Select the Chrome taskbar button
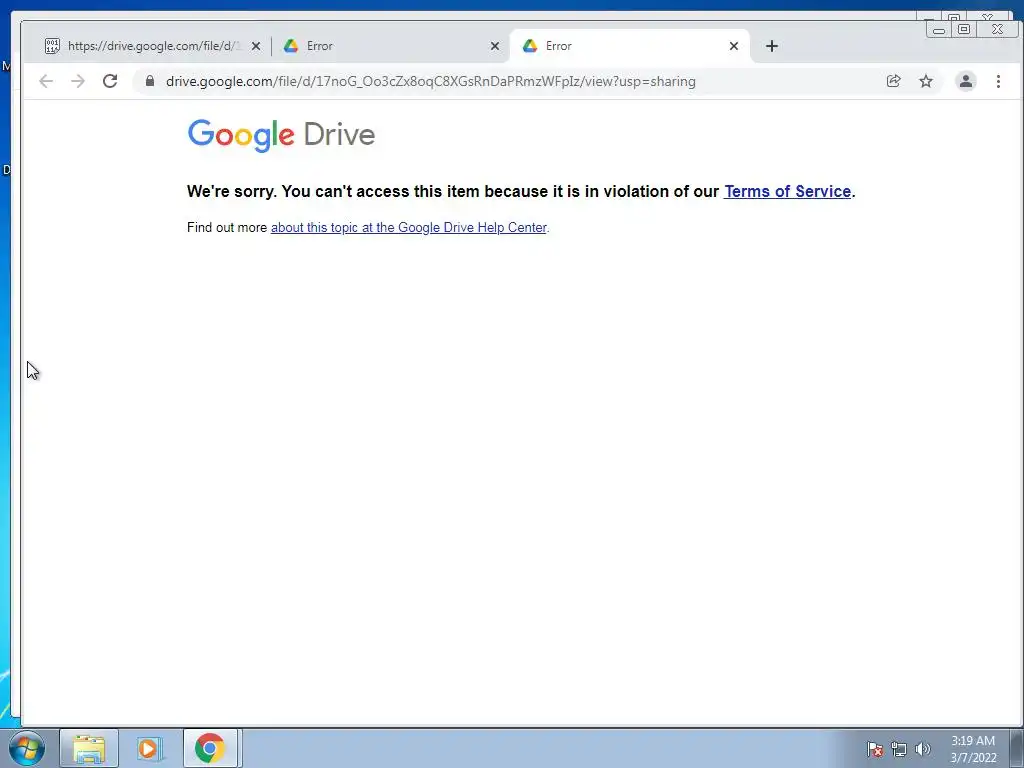The image size is (1024, 768). pos(210,748)
